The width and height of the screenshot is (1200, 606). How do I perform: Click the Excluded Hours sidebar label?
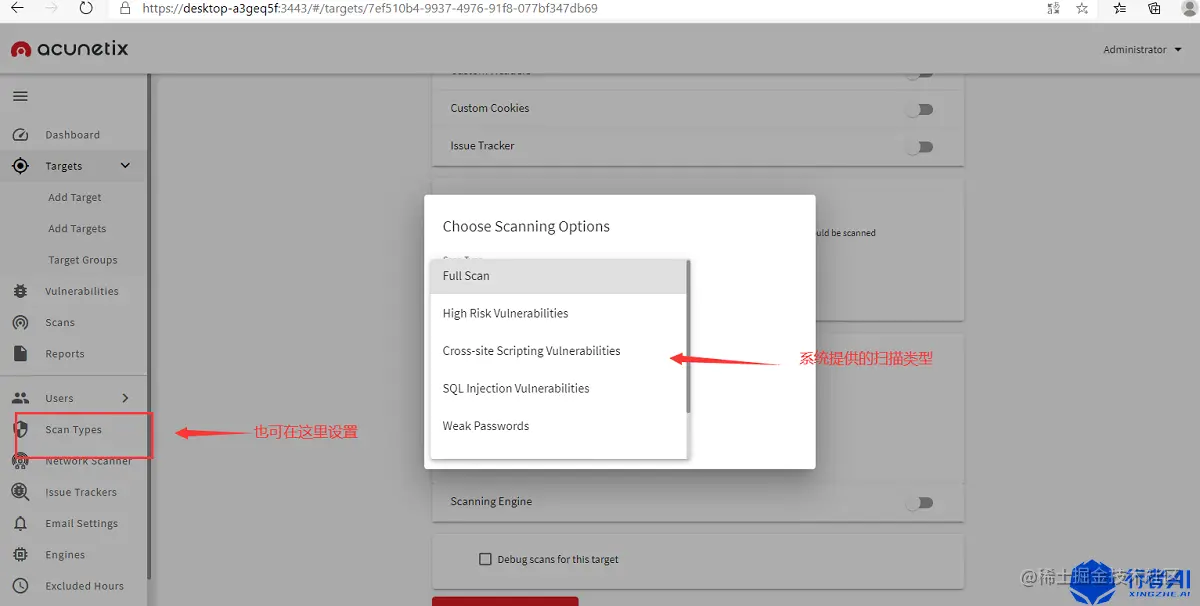(x=85, y=586)
